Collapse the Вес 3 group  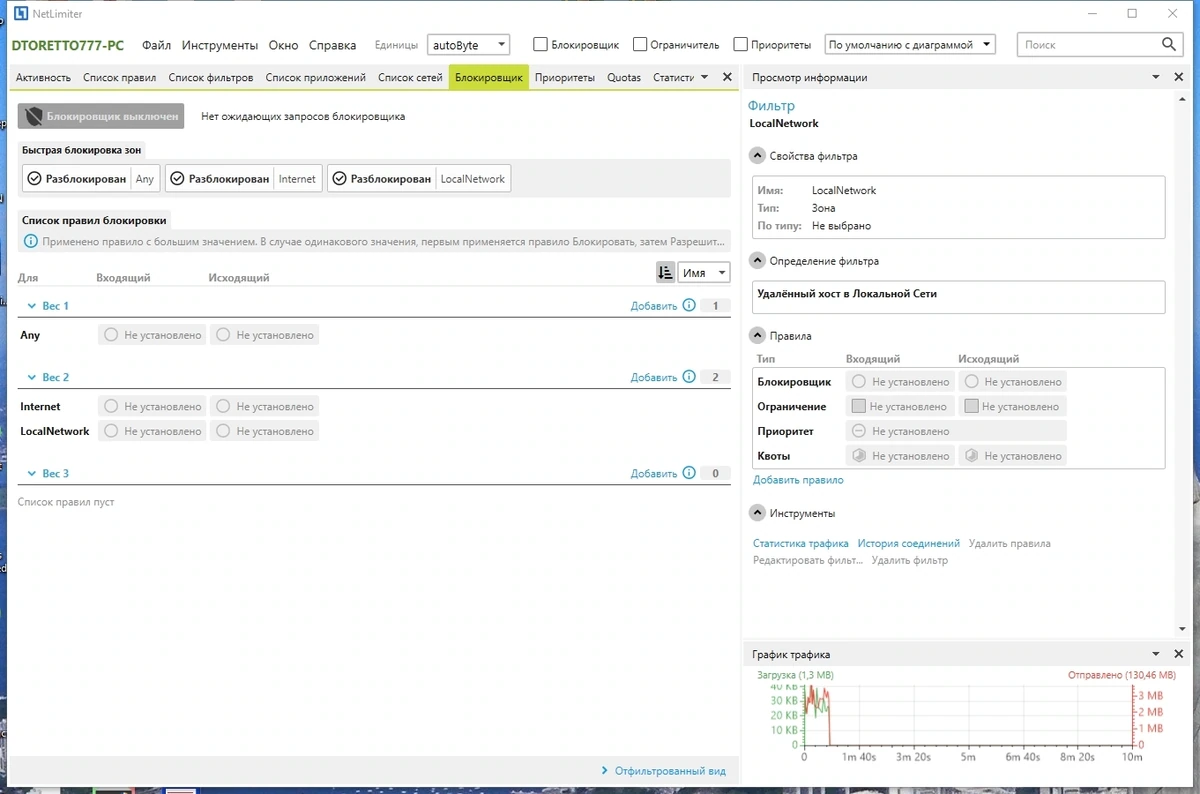point(31,474)
